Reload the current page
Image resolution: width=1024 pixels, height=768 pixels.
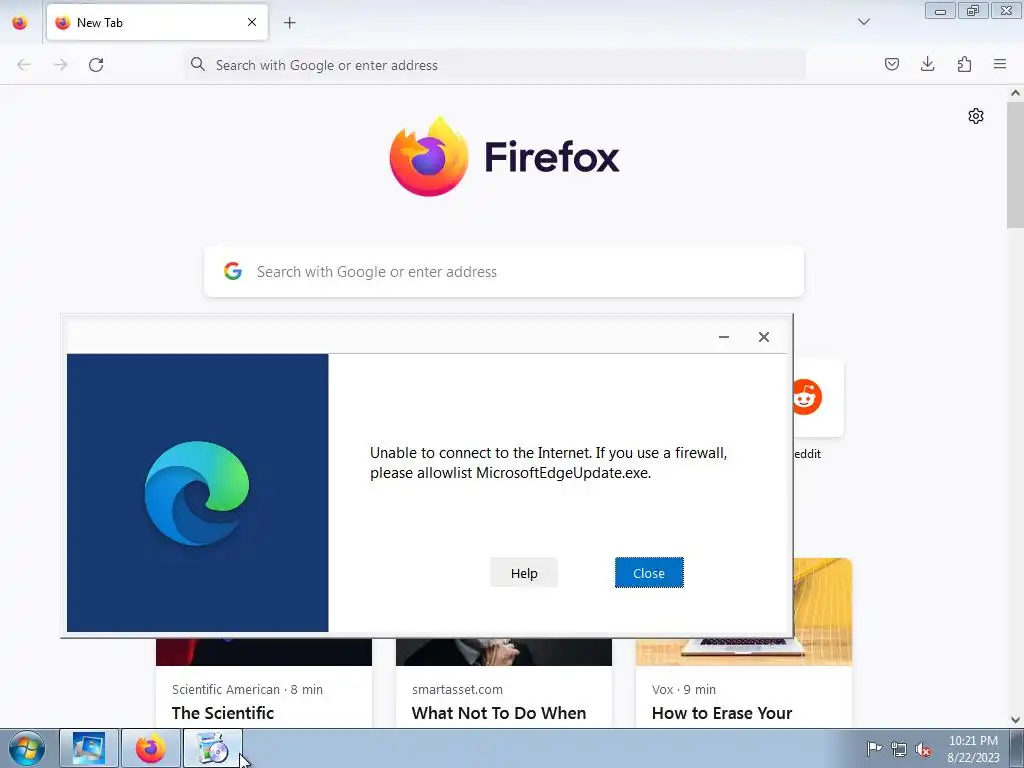click(96, 65)
